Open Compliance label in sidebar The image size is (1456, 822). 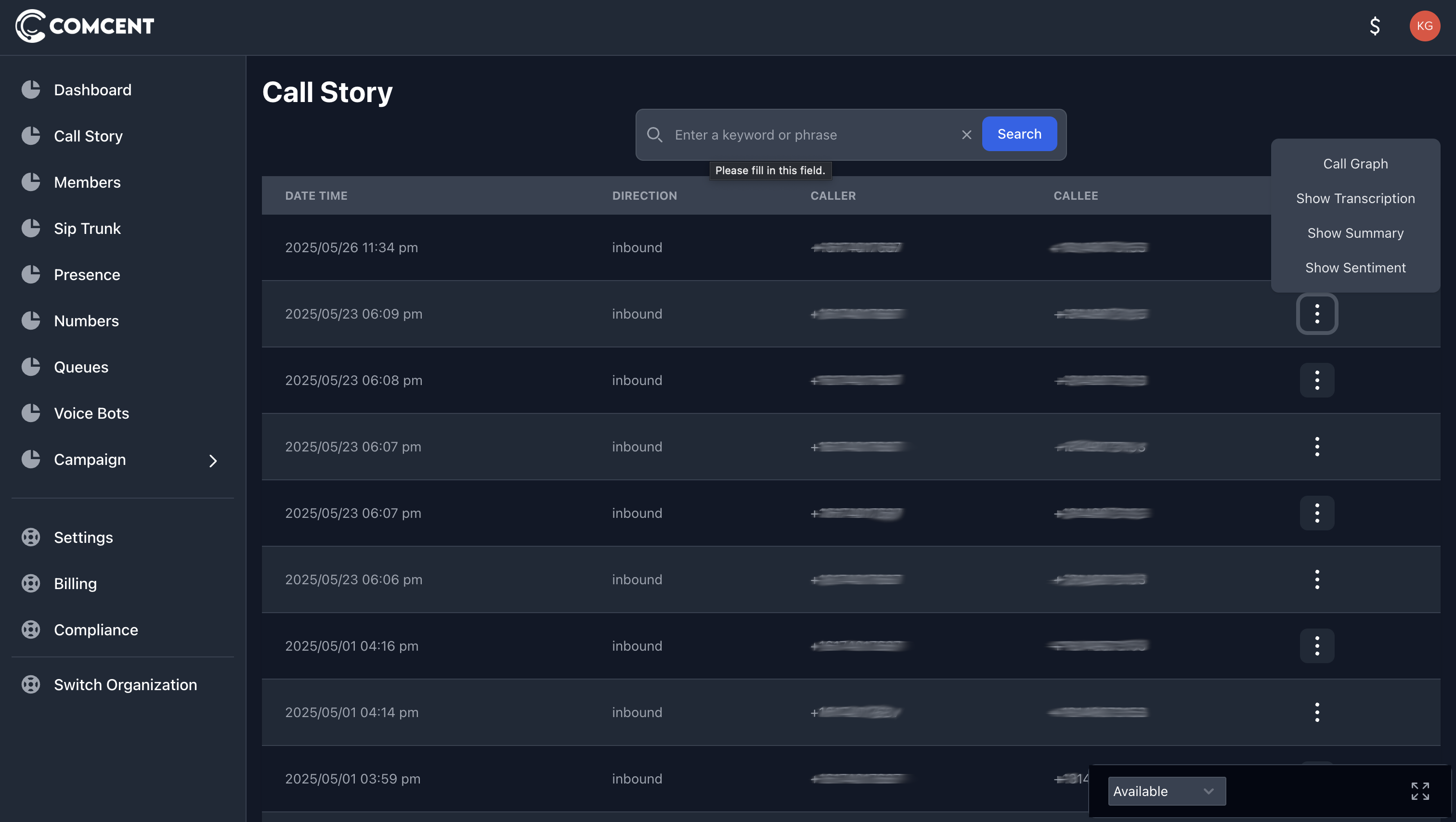[95, 630]
